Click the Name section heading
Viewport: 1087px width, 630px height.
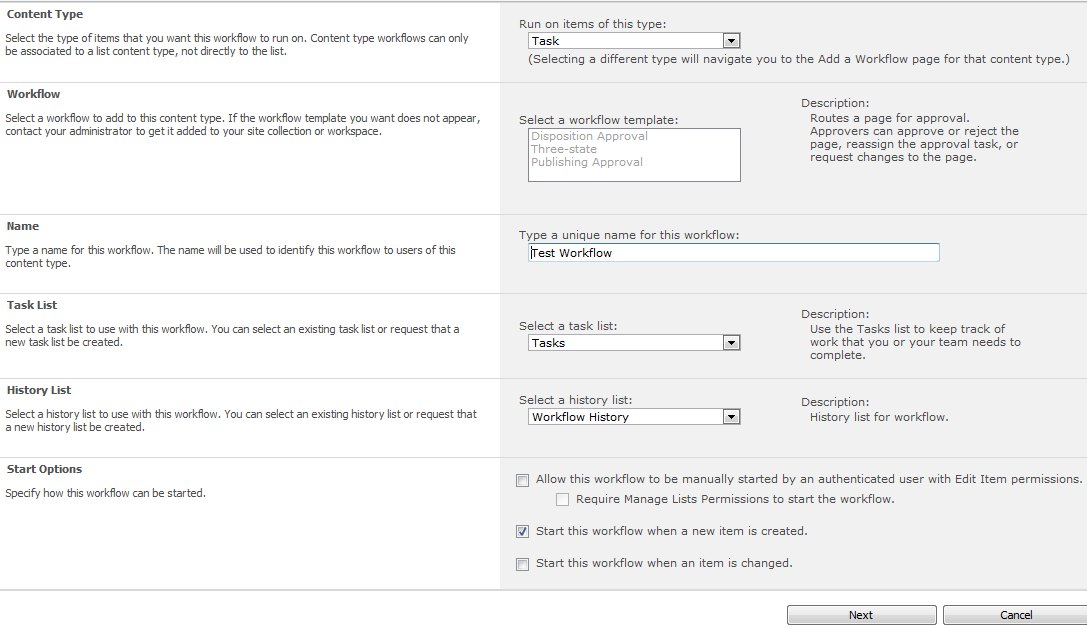23,226
